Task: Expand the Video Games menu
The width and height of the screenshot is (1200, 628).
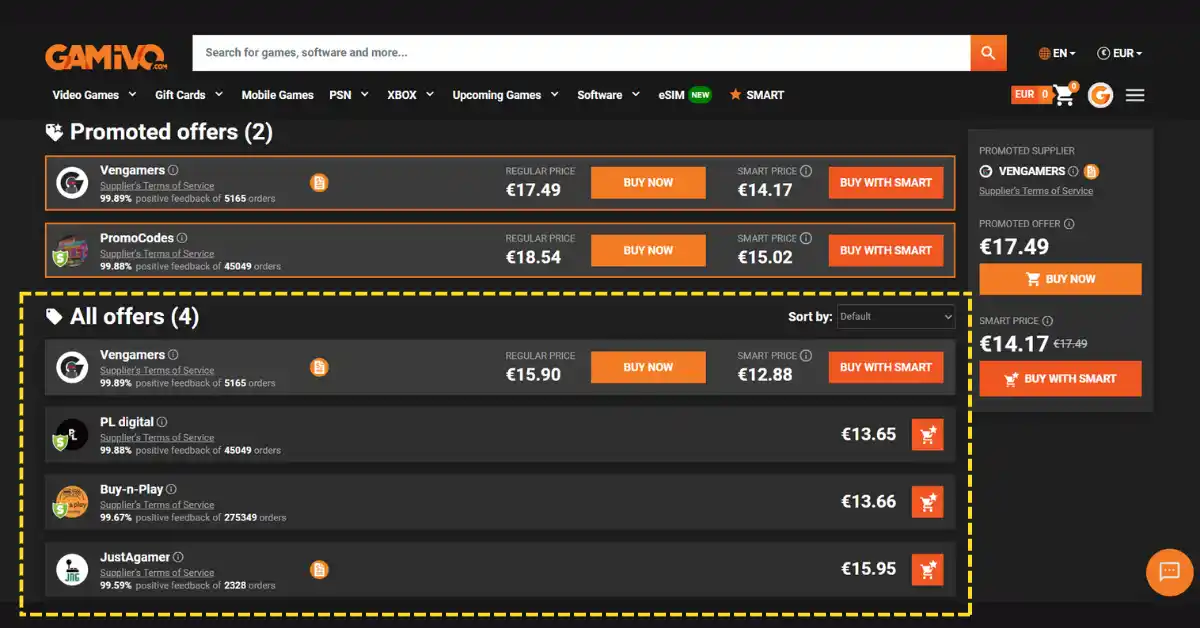Action: point(94,95)
